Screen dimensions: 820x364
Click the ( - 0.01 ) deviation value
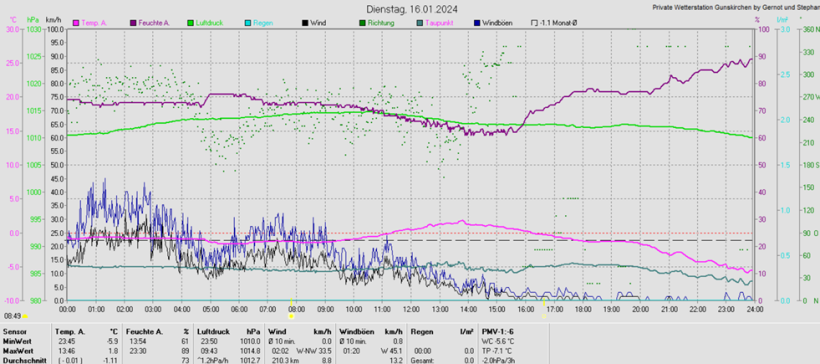click(70, 360)
